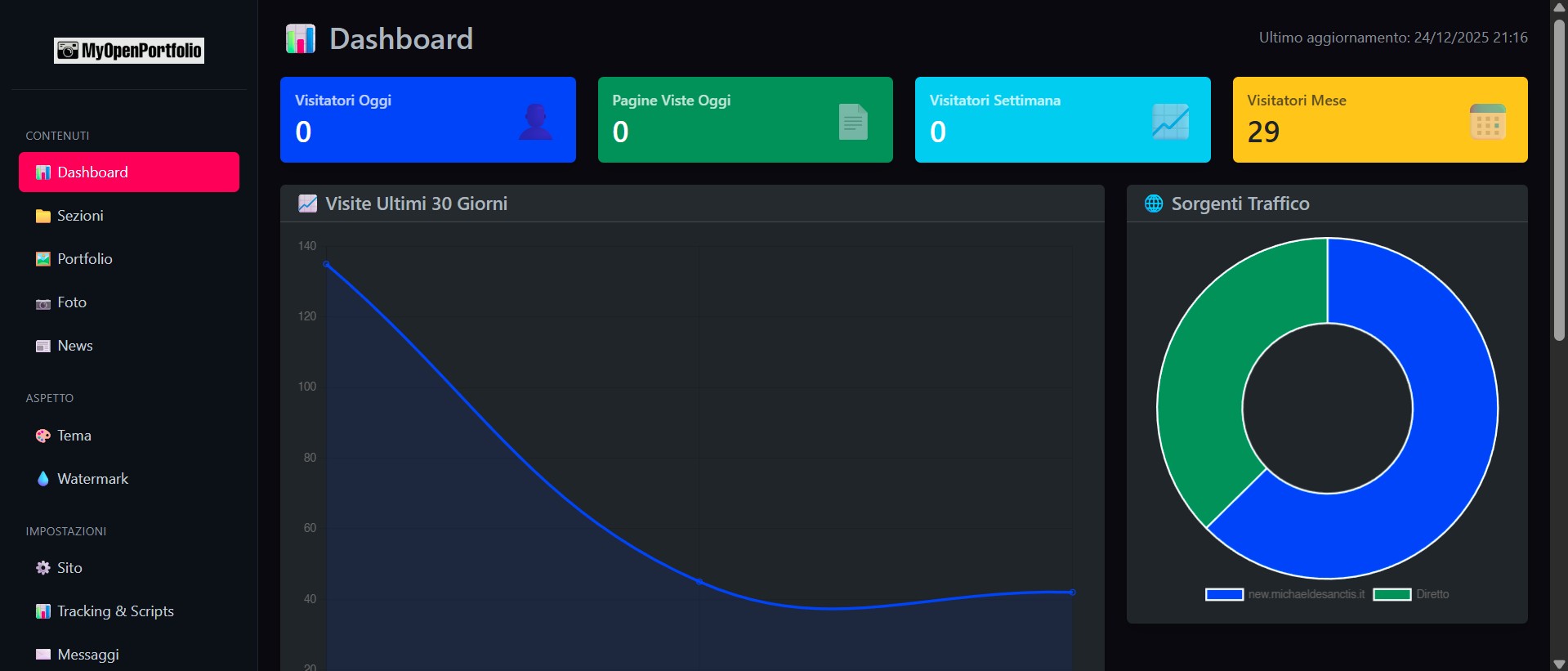Click the chart icon next to Visite Ultimi 30 Giorni

pyautogui.click(x=307, y=204)
